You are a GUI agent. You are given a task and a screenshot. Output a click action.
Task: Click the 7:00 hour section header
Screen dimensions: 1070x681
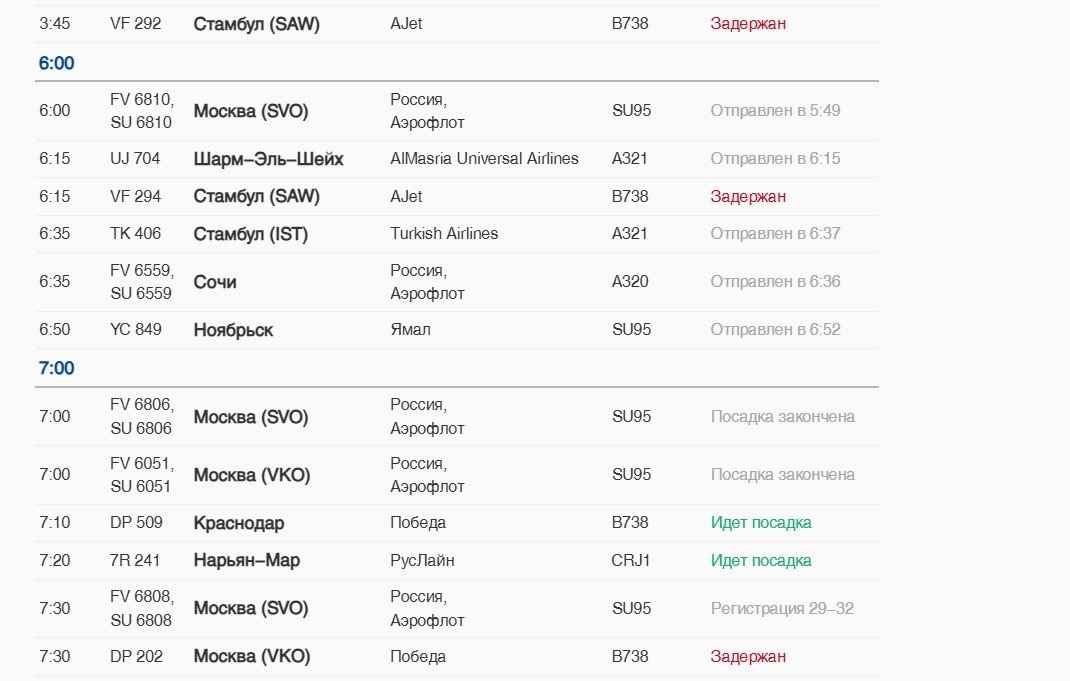click(57, 368)
